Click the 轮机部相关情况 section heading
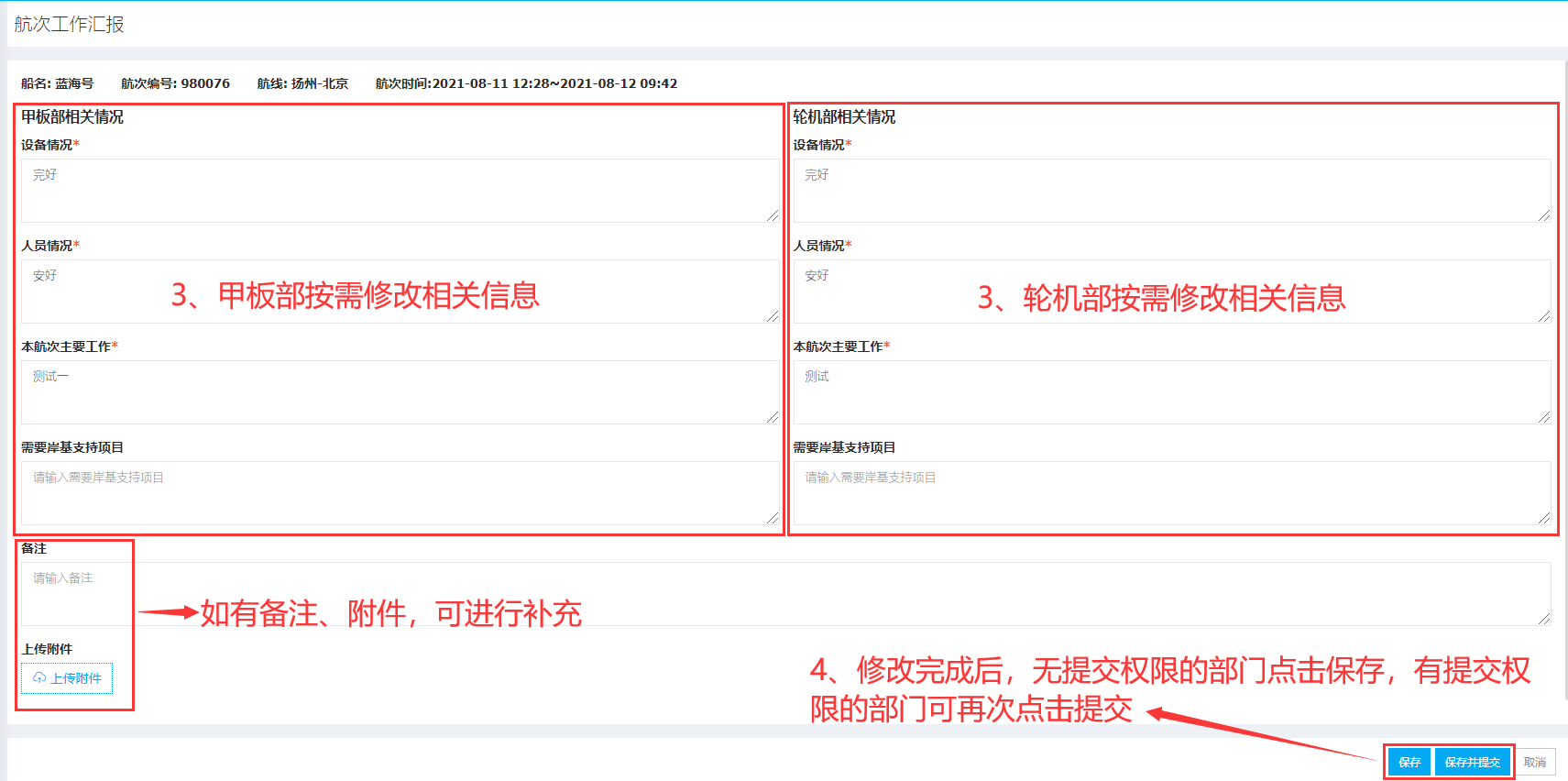 [x=844, y=116]
